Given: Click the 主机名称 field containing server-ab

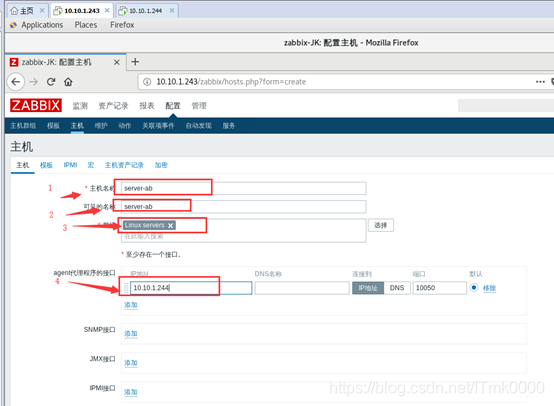Looking at the screenshot, I should click(243, 188).
